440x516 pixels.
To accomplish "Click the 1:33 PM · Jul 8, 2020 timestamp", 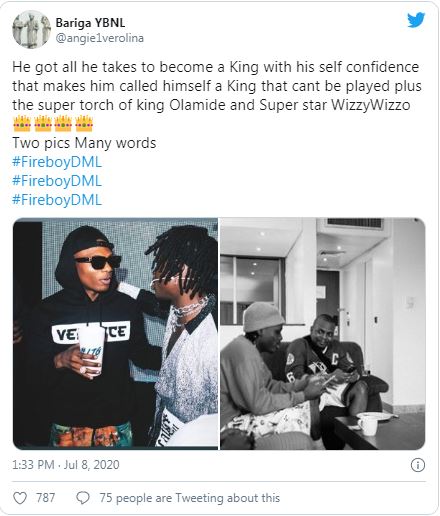I will tap(66, 465).
